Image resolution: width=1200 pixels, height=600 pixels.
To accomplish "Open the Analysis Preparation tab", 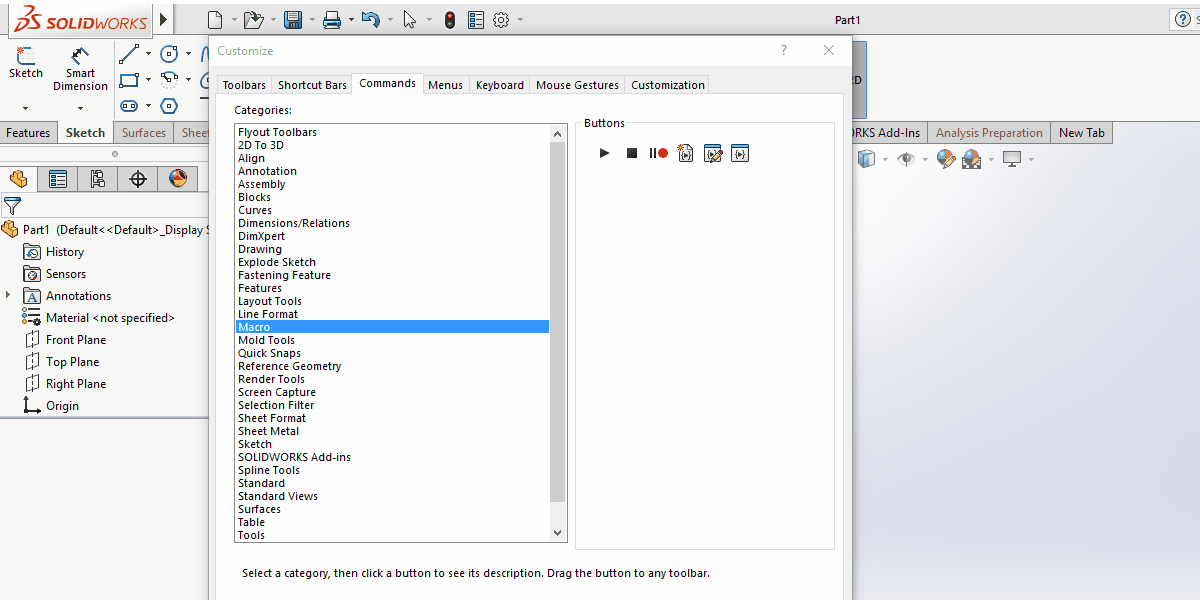I will (x=989, y=133).
